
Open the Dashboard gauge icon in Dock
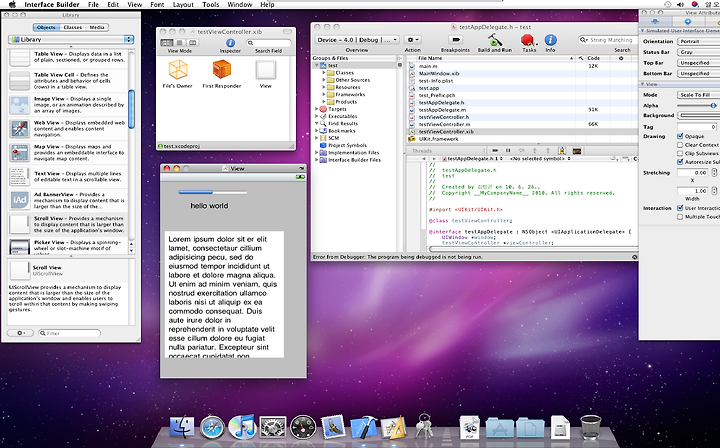(x=303, y=427)
